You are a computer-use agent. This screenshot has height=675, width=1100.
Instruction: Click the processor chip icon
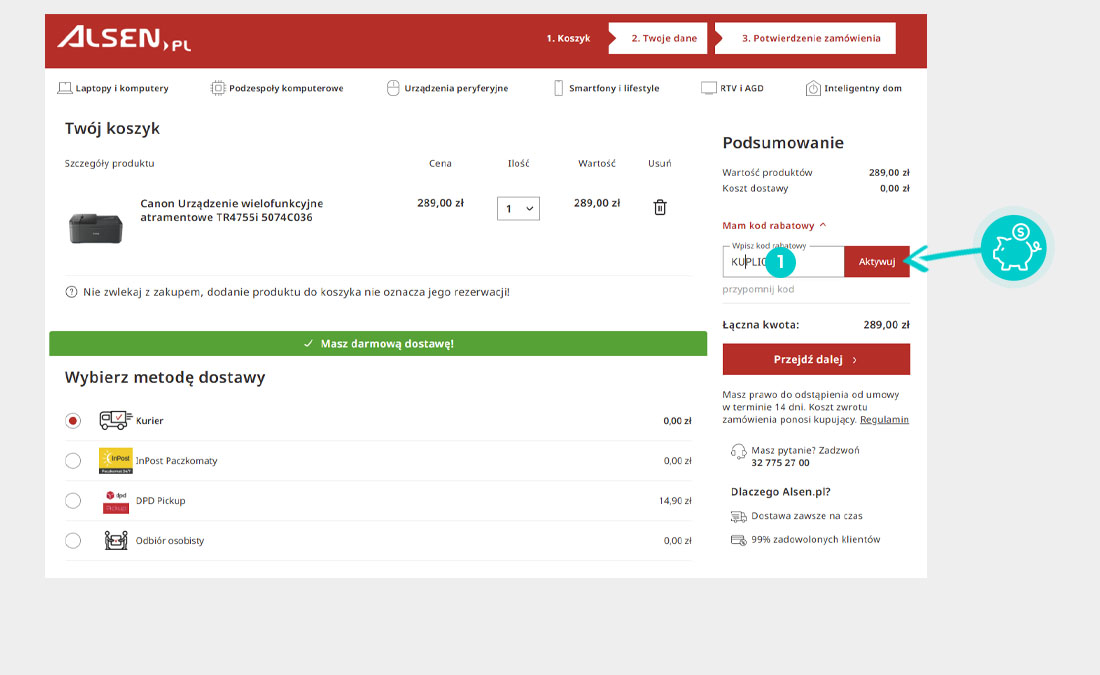(218, 88)
